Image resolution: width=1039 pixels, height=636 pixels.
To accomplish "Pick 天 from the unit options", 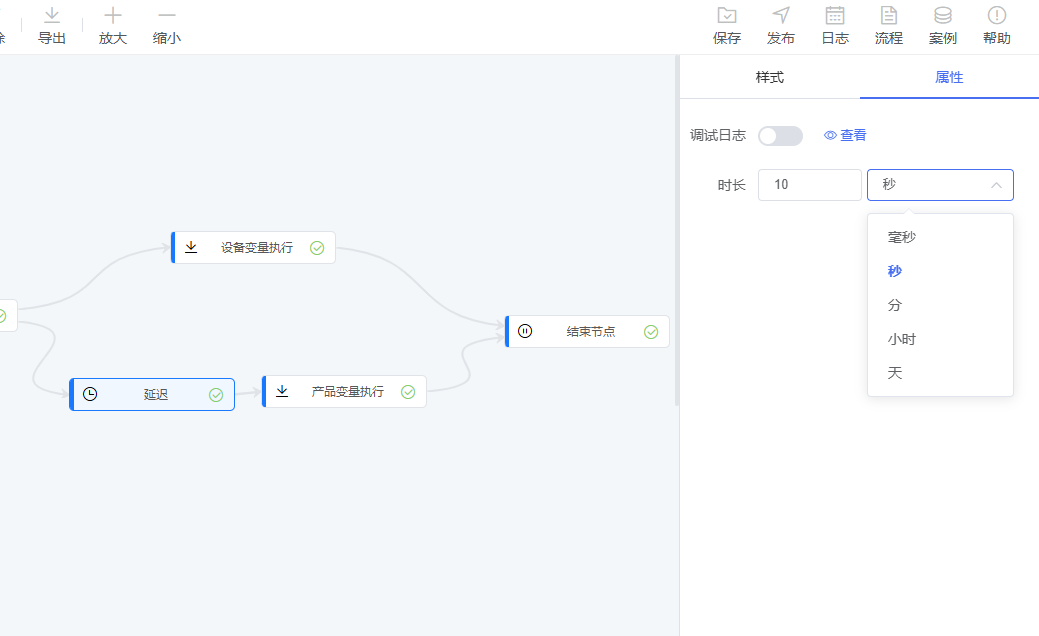I will click(895, 373).
